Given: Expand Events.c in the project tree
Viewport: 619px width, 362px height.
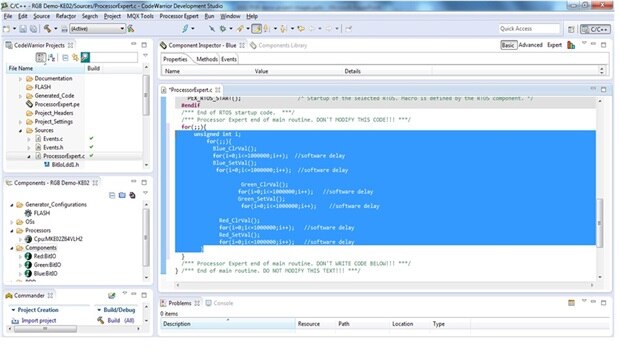Looking at the screenshot, I should pos(29,139).
